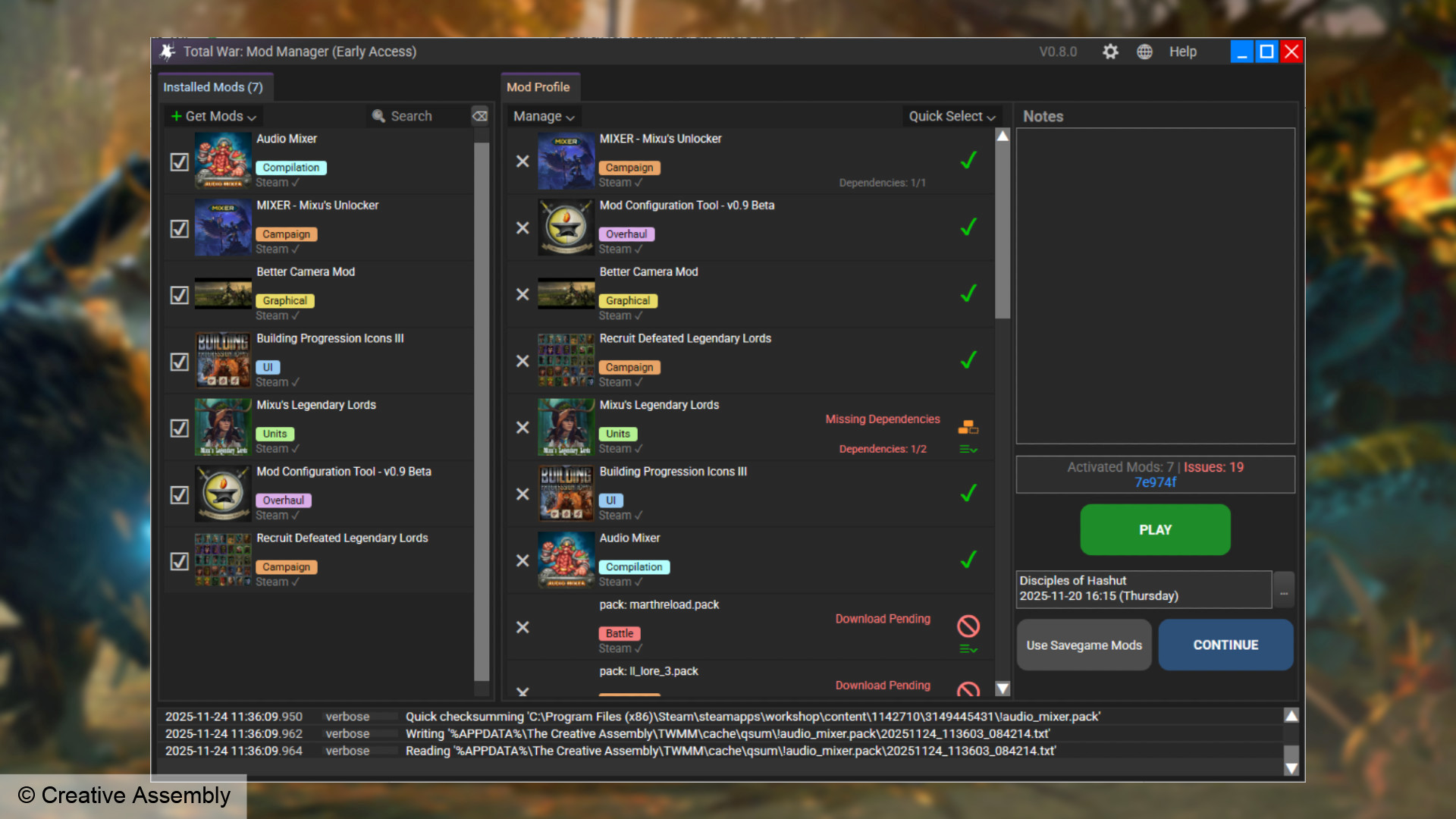
Task: Switch to the Installed Mods tab
Action: pos(215,86)
